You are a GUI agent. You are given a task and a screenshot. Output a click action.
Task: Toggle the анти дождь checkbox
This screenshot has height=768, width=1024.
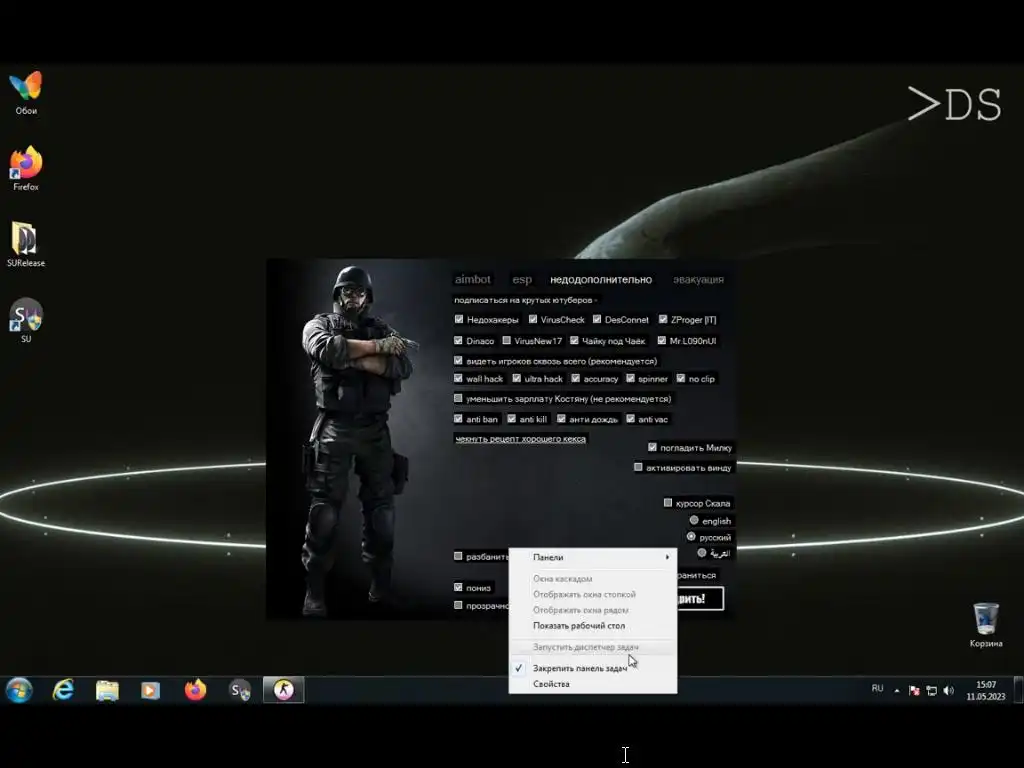point(561,419)
